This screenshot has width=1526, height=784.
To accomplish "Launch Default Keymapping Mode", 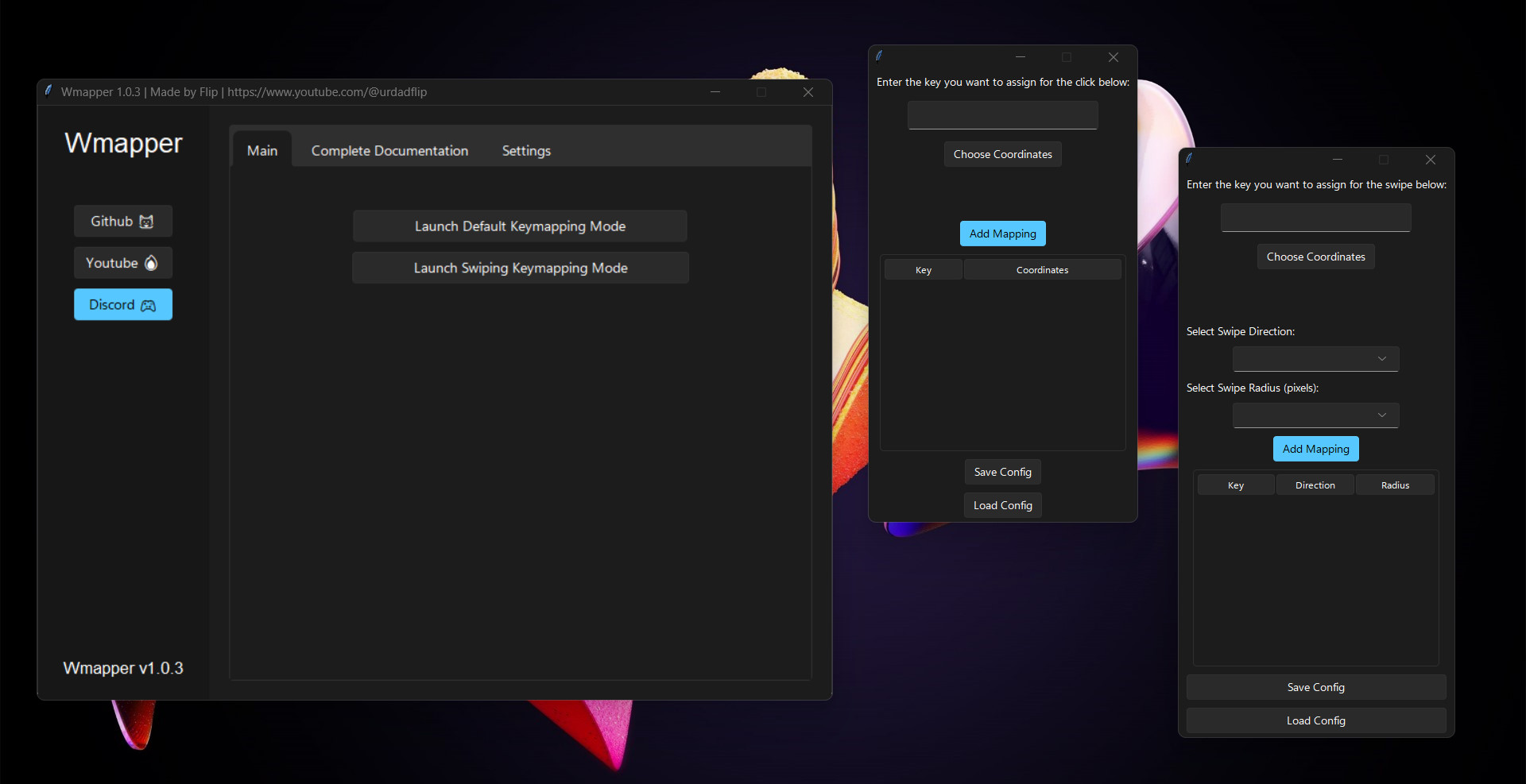I will coord(520,226).
